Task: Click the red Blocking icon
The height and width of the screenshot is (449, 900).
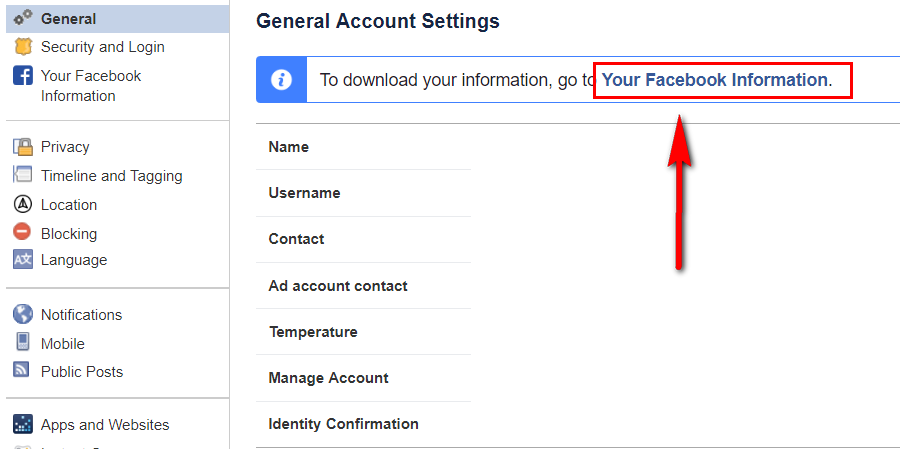Action: tap(22, 232)
